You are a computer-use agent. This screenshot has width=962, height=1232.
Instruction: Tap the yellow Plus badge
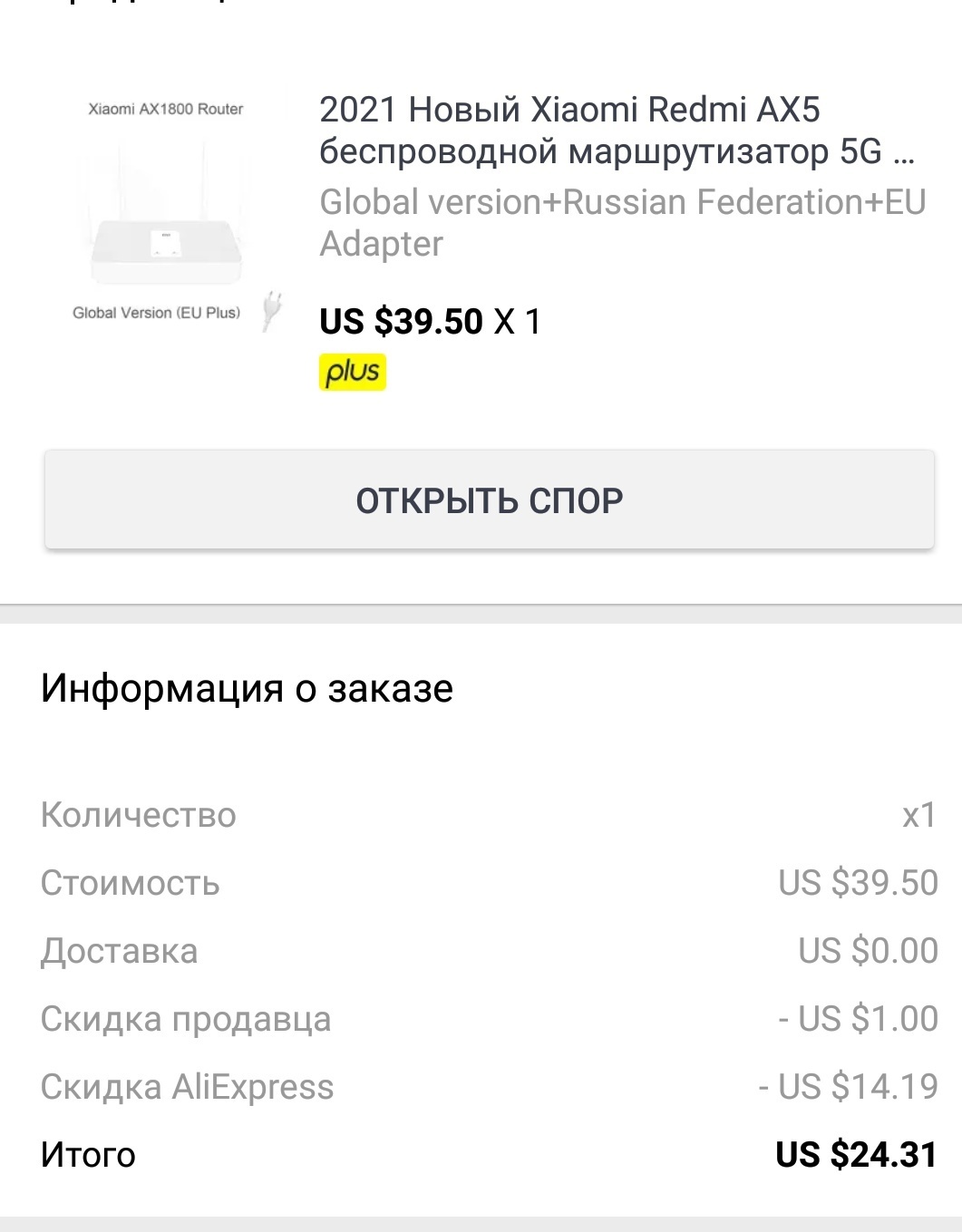pyautogui.click(x=353, y=373)
